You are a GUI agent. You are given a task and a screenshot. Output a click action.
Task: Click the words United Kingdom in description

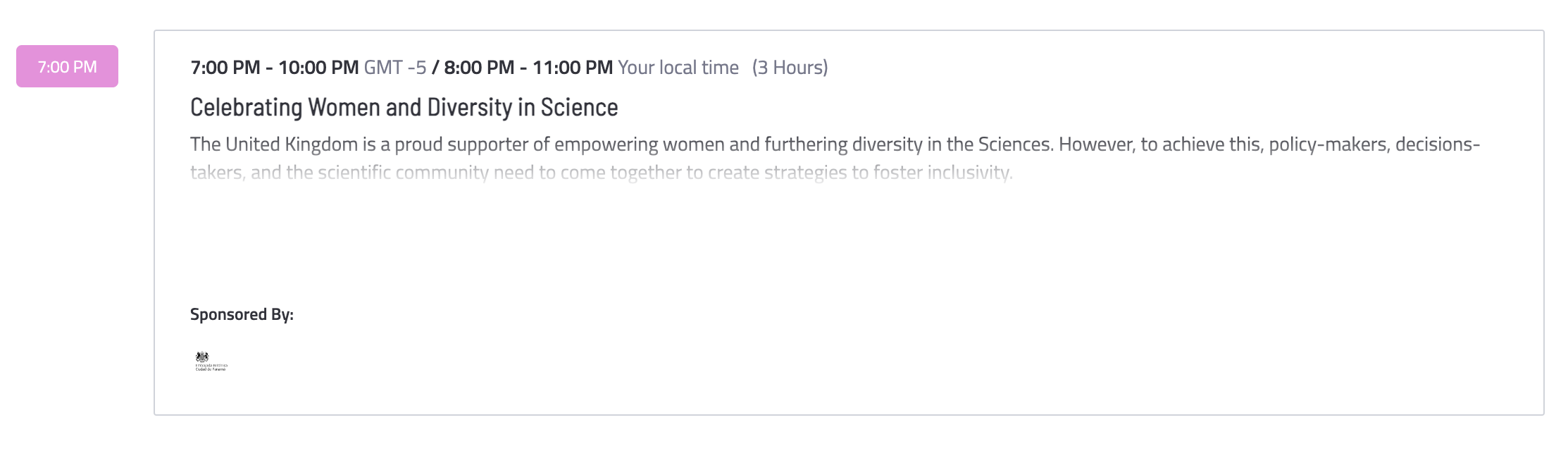click(292, 144)
